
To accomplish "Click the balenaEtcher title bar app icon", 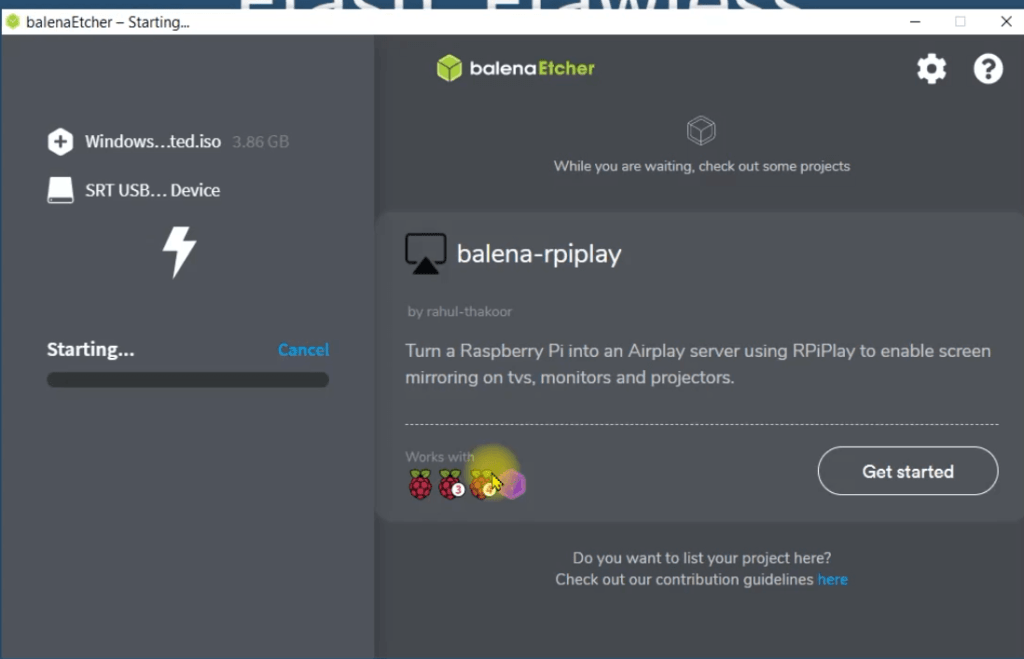I will point(12,22).
